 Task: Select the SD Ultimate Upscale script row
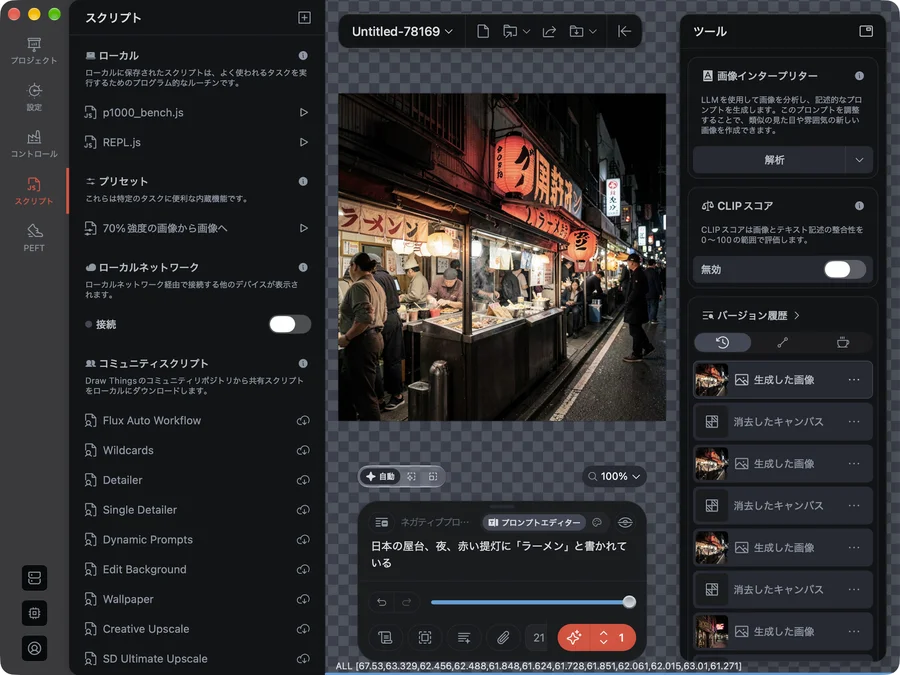[197, 659]
